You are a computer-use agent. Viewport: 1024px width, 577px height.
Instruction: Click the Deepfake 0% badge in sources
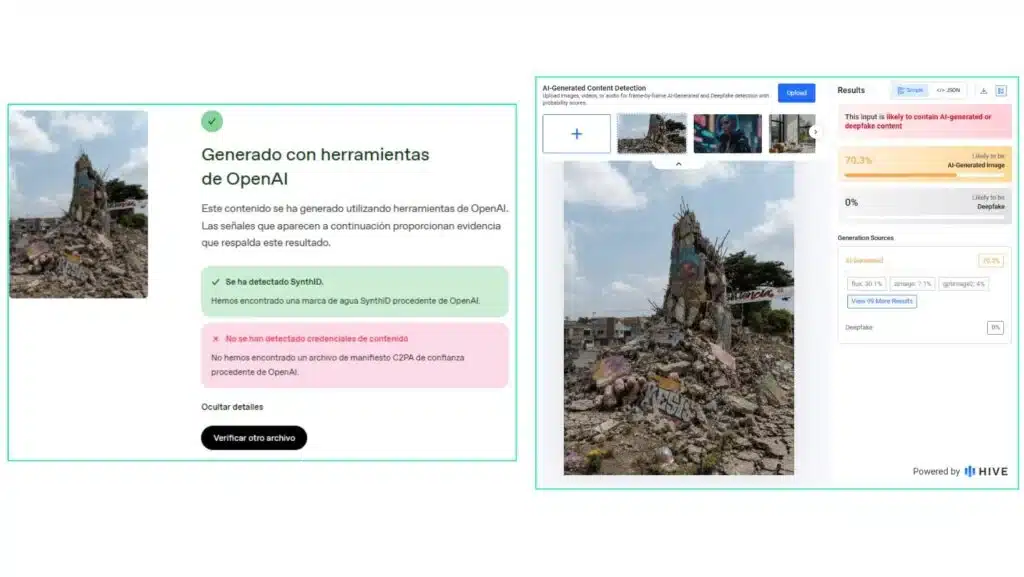(x=995, y=328)
